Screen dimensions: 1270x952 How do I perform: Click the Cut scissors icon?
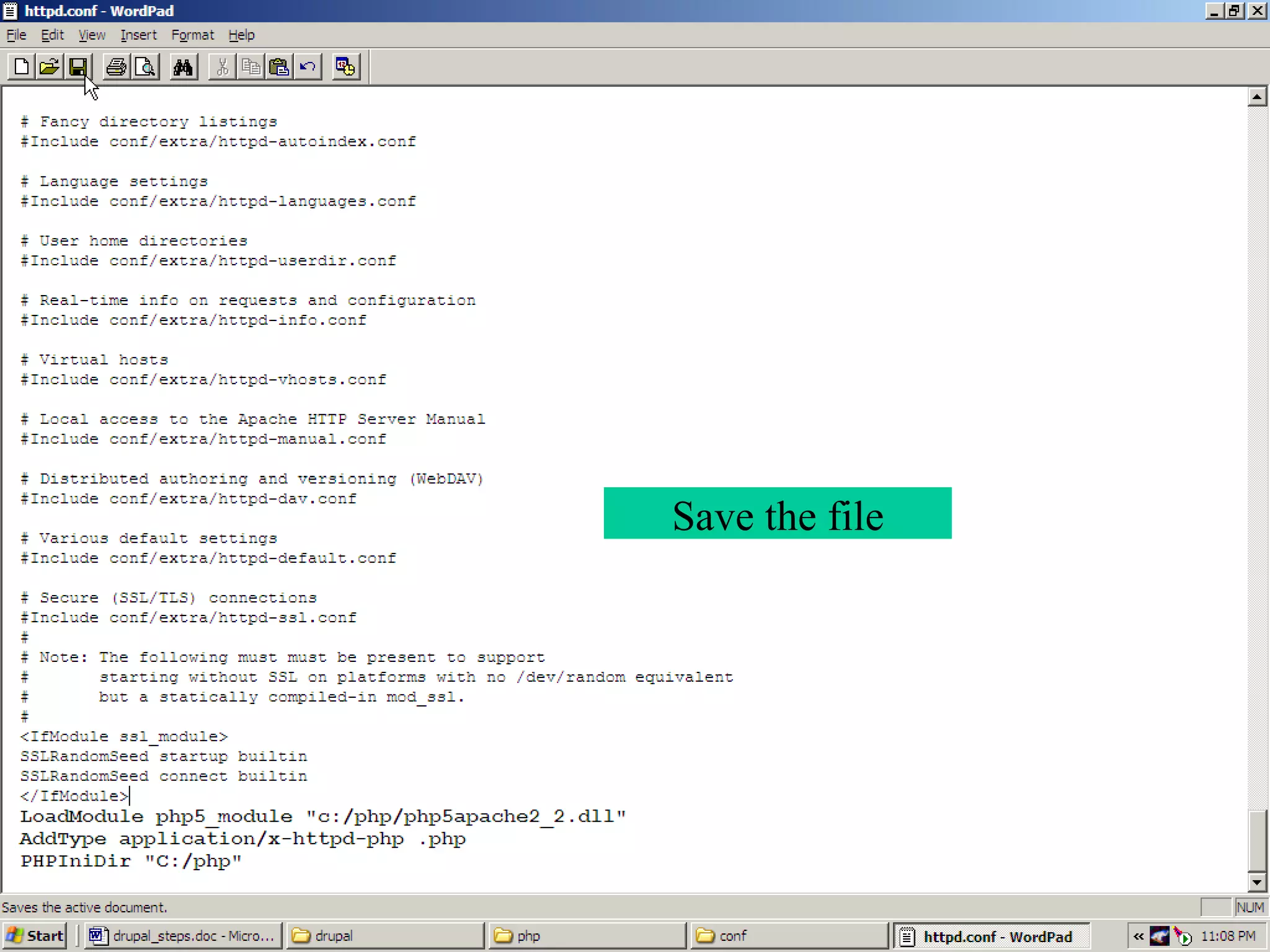point(222,67)
